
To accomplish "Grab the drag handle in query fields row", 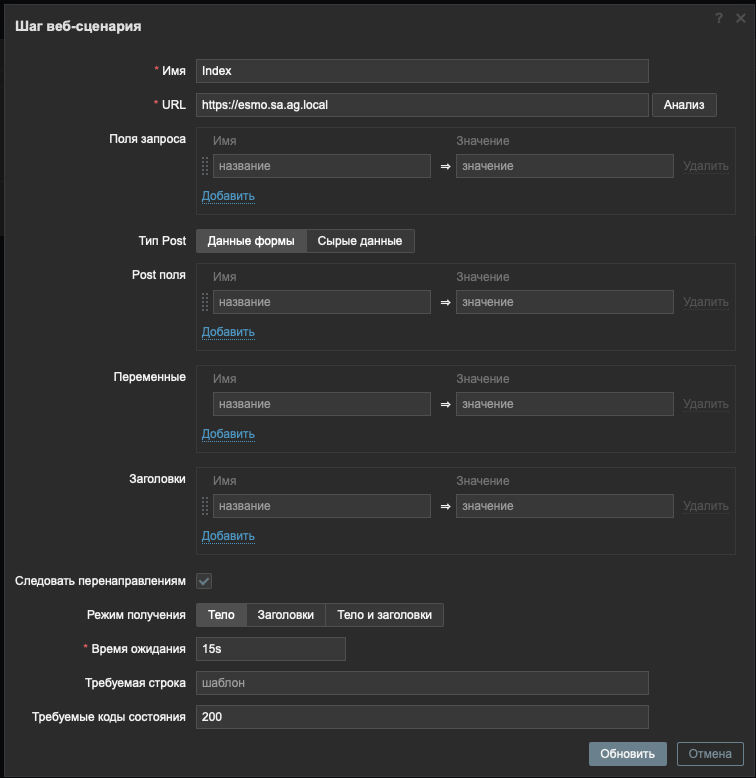I will 205,166.
